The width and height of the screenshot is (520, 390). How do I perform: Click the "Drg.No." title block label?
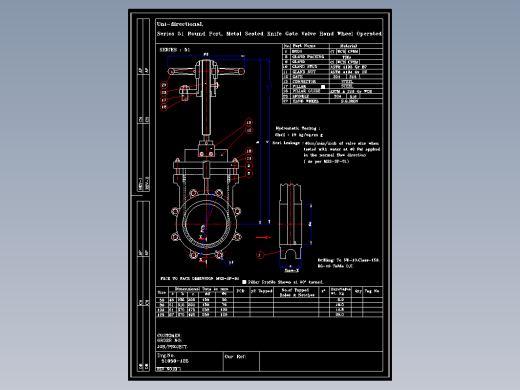(x=166, y=355)
